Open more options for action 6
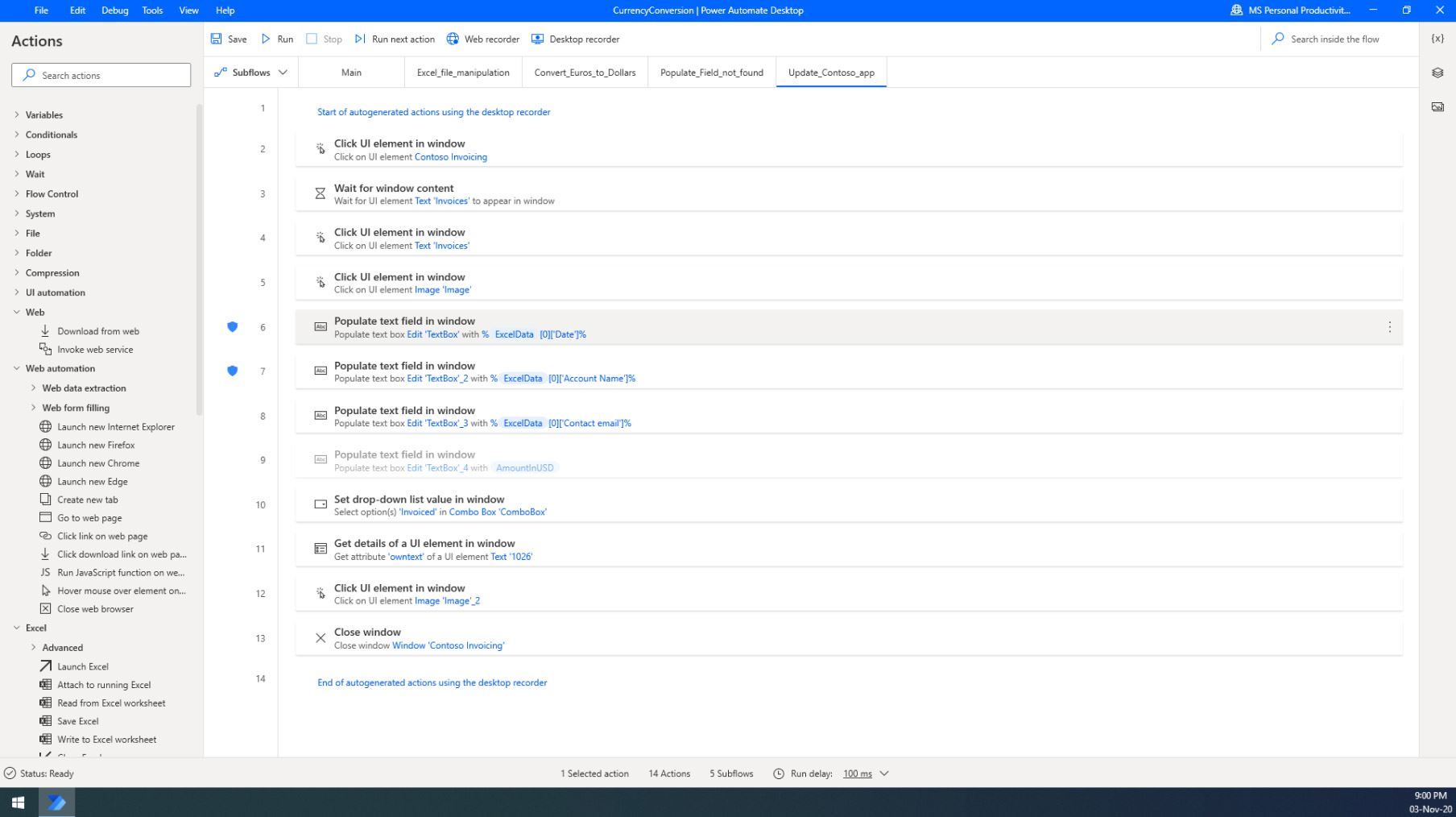This screenshot has height=817, width=1456. [x=1389, y=327]
